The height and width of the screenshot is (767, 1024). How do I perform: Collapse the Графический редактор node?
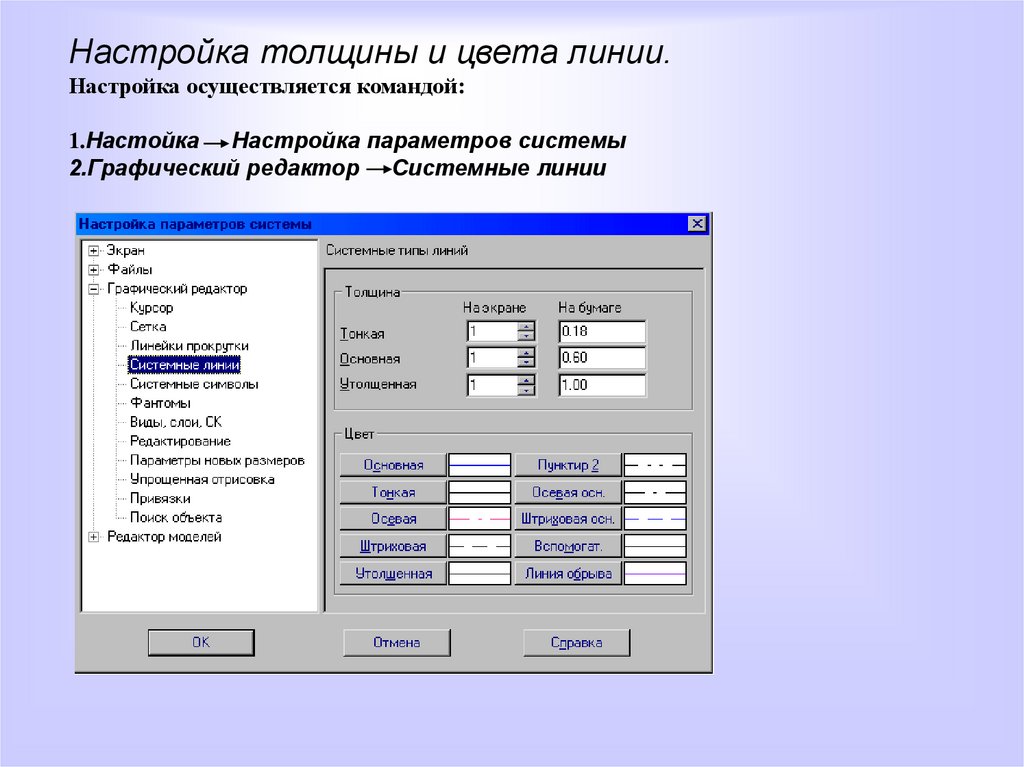click(94, 289)
